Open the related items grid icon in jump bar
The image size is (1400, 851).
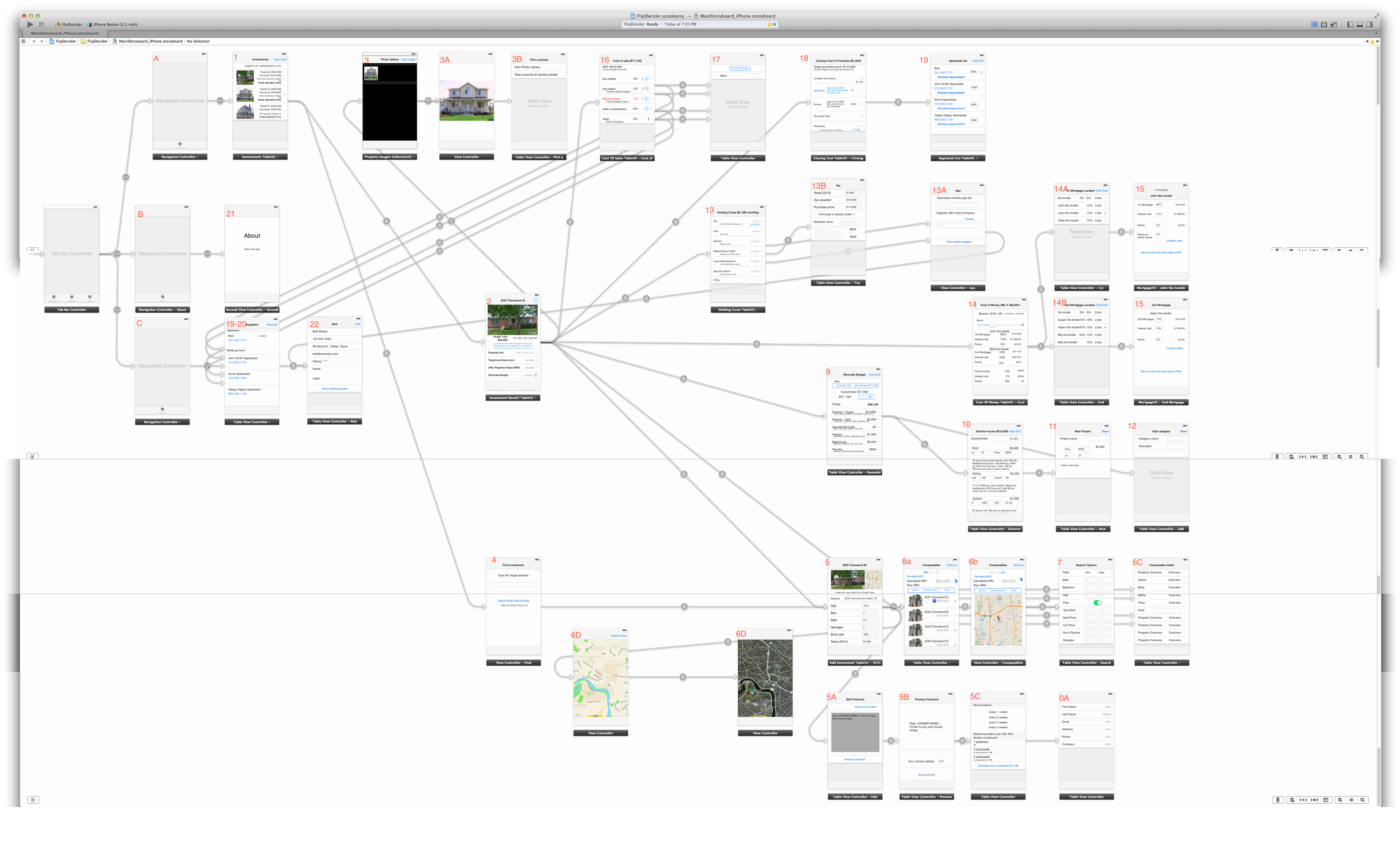click(23, 41)
